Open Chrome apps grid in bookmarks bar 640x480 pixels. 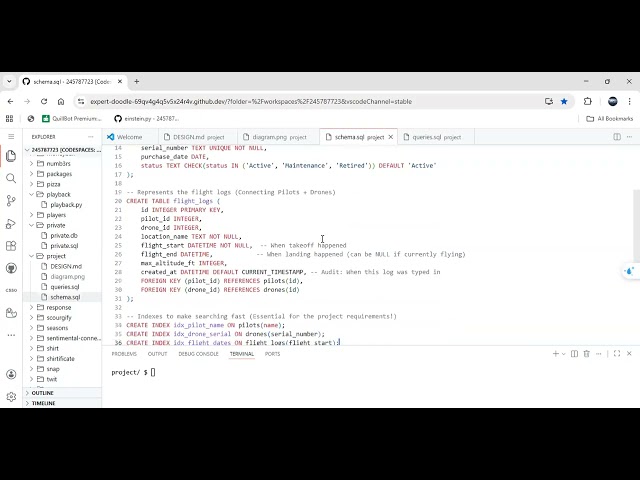coord(9,118)
